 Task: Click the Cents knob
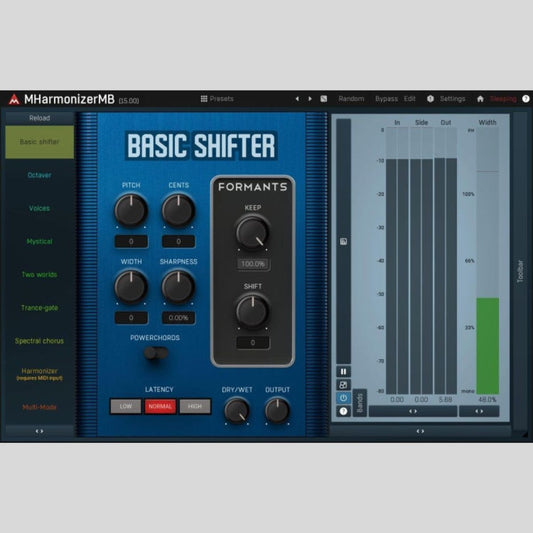(x=178, y=210)
